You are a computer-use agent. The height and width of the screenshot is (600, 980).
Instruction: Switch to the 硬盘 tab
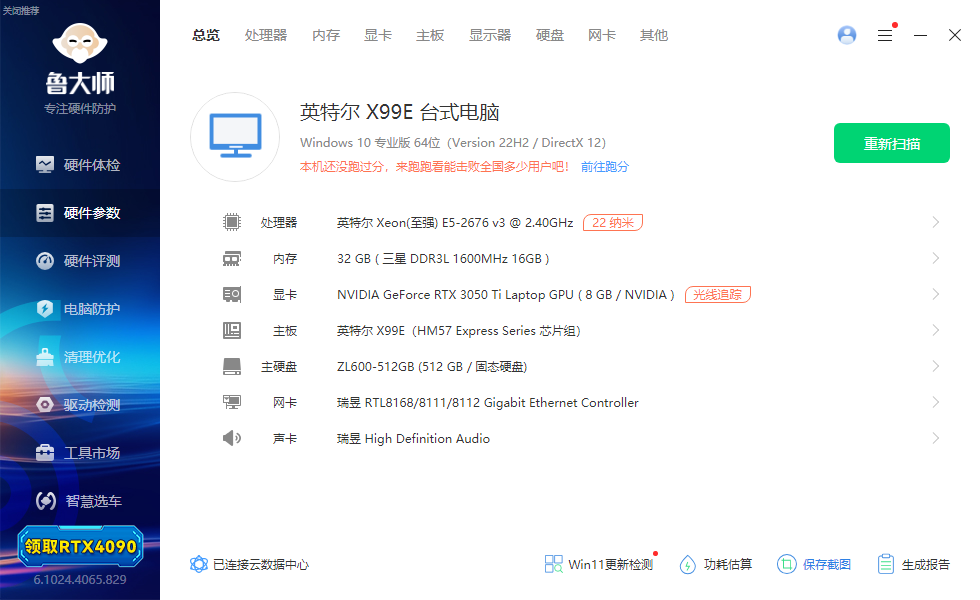coord(550,35)
